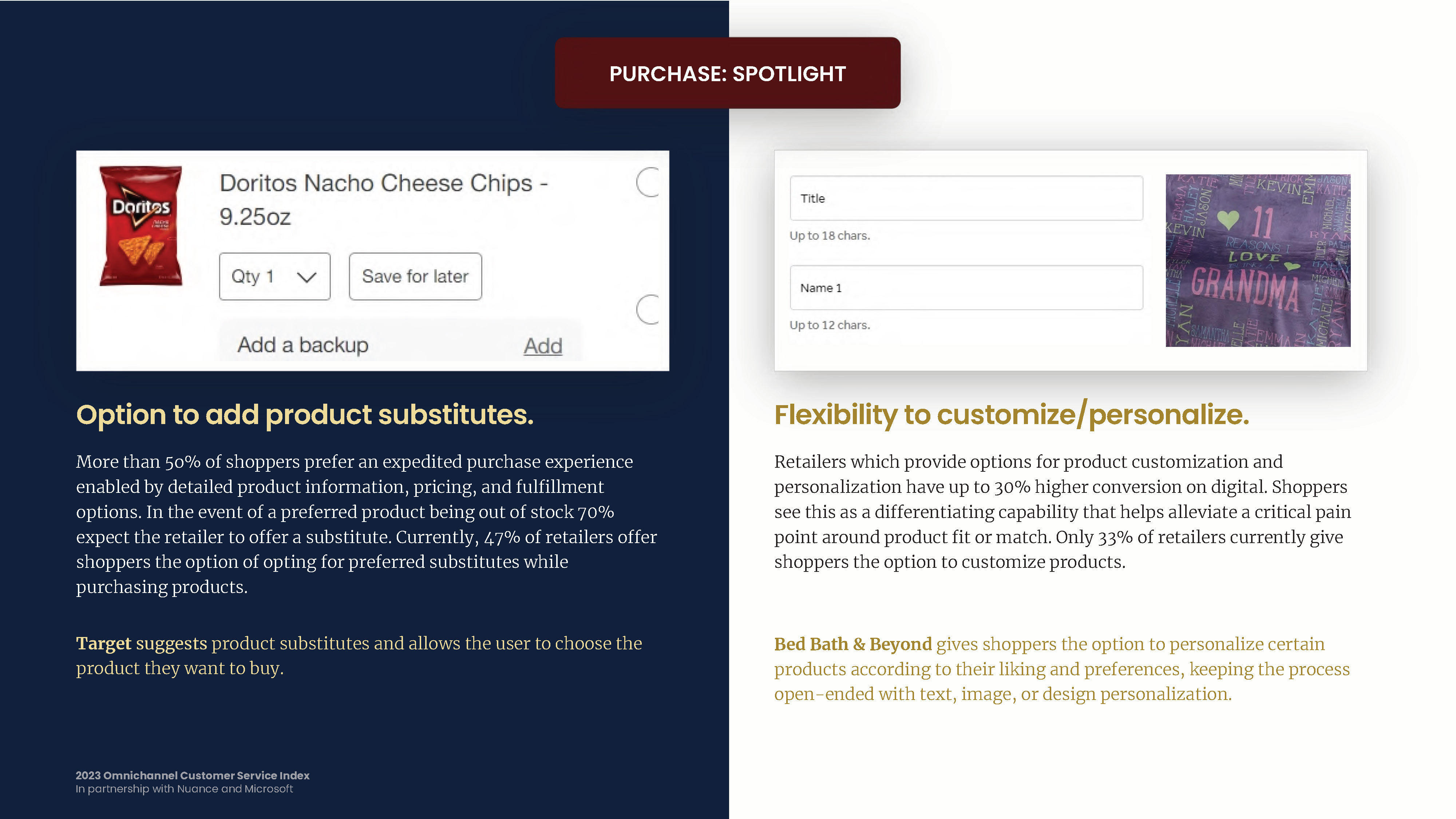This screenshot has height=819, width=1456.
Task: Click the bold Target suggests text
Action: point(142,643)
